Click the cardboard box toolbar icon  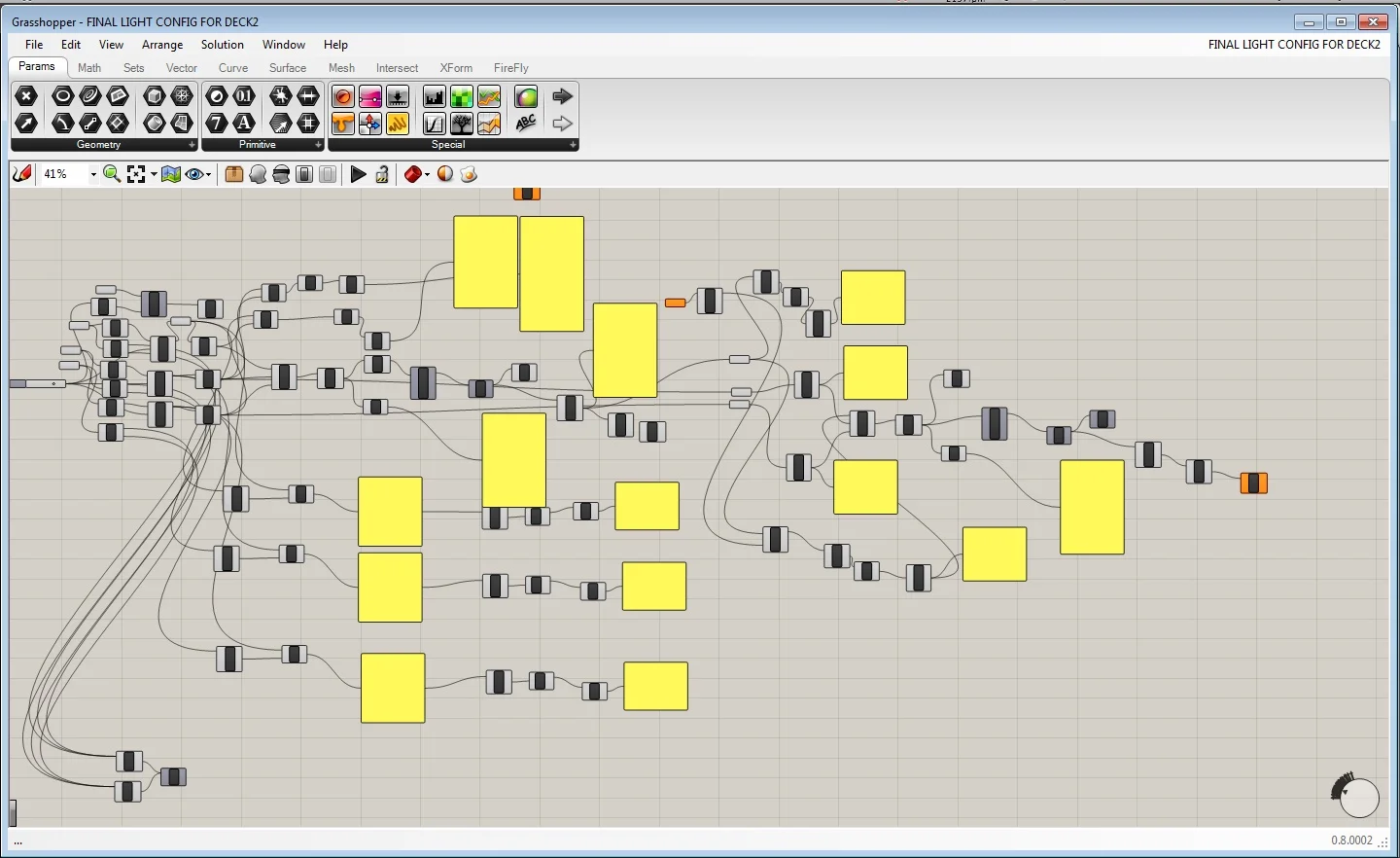(x=234, y=174)
